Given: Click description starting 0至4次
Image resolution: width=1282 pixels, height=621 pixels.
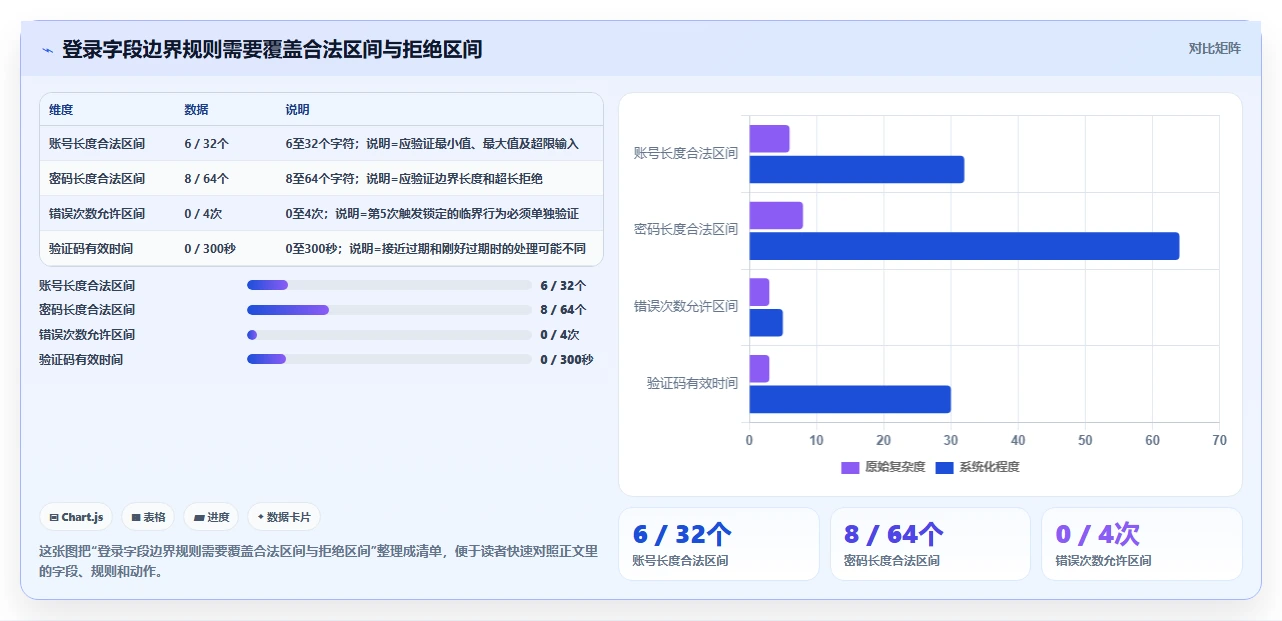Looking at the screenshot, I should pos(432,213).
